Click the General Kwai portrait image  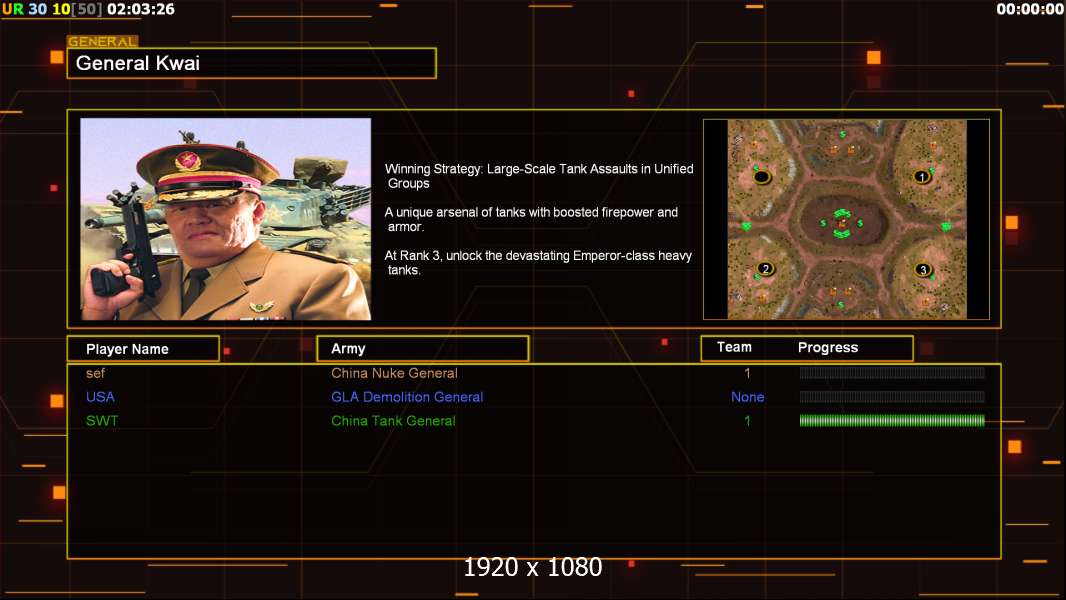click(x=226, y=219)
